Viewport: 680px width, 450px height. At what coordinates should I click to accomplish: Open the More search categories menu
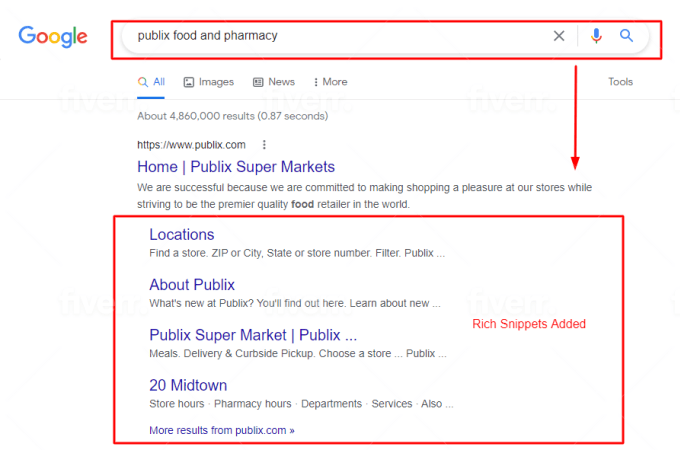[330, 82]
